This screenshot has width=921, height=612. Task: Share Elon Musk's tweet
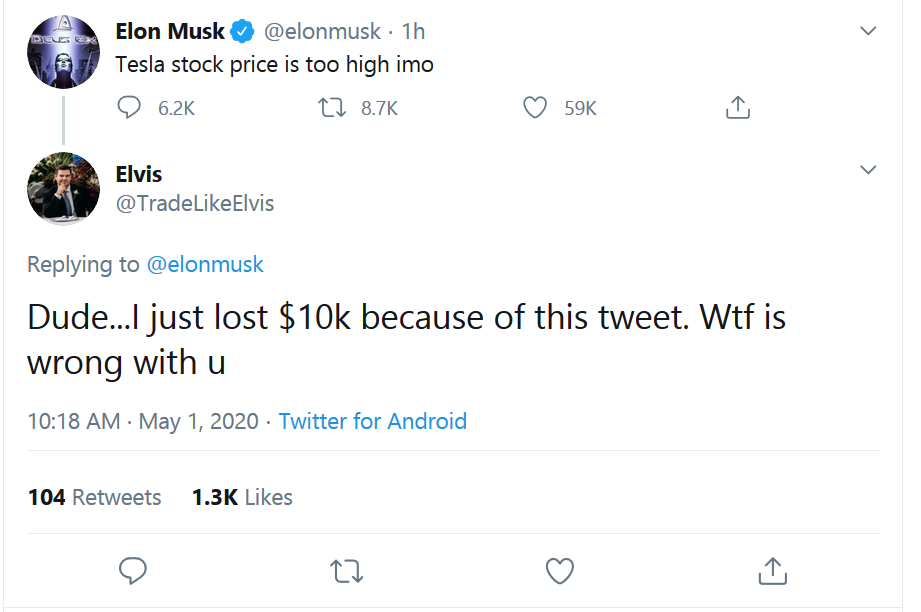pyautogui.click(x=738, y=106)
